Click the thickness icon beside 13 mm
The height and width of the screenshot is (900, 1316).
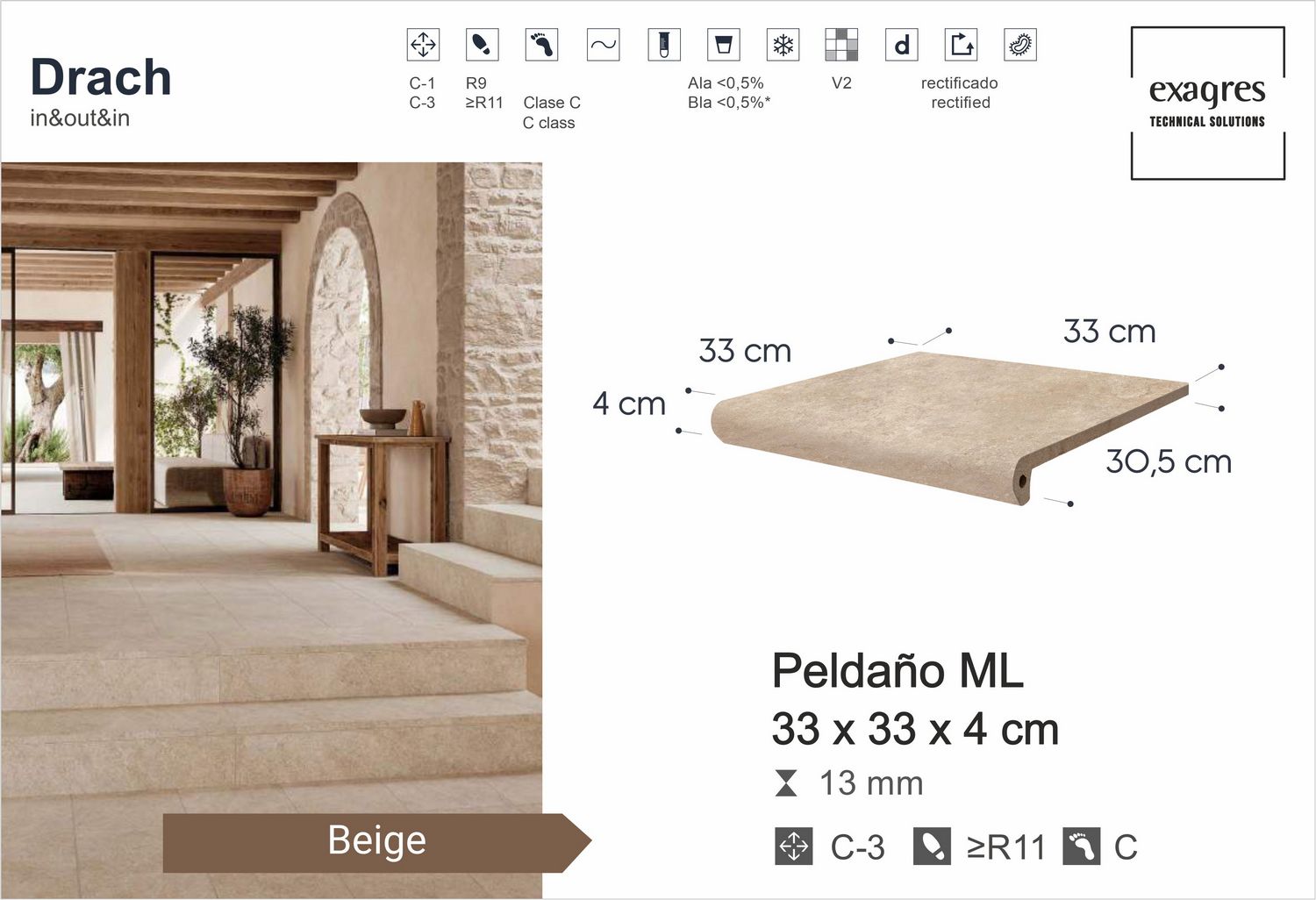787,783
